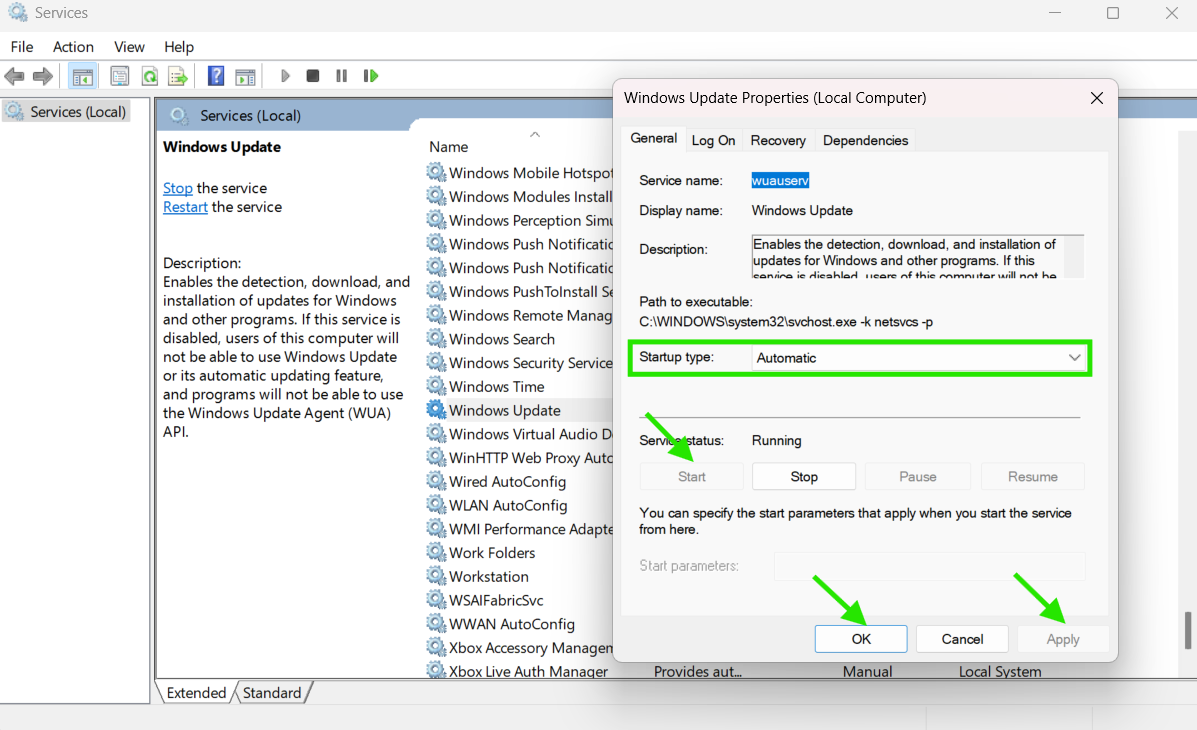Click the Stop button in Properties dialog

(804, 476)
